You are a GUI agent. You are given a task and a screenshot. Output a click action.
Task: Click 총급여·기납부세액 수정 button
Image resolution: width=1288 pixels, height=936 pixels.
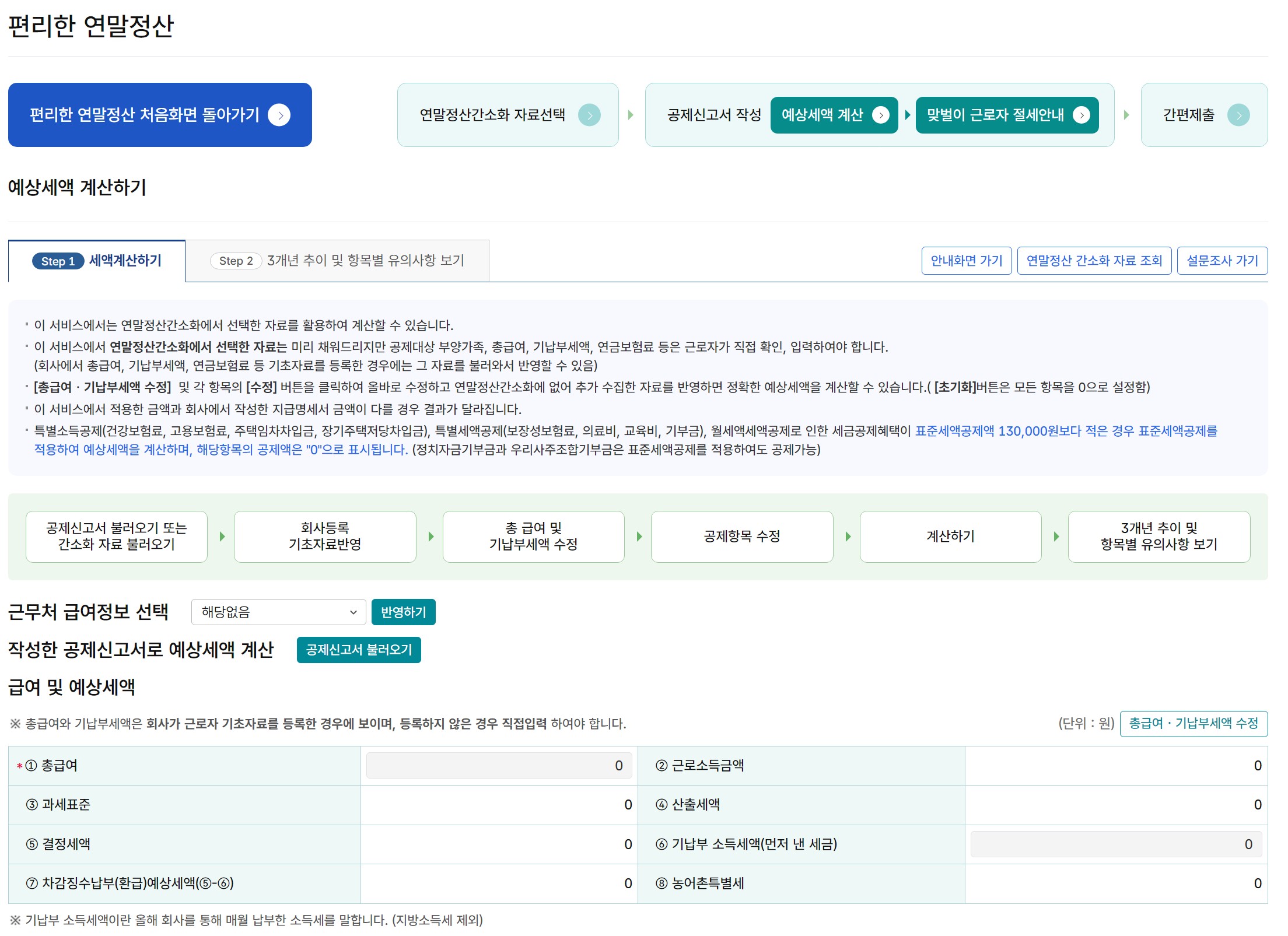[1193, 723]
